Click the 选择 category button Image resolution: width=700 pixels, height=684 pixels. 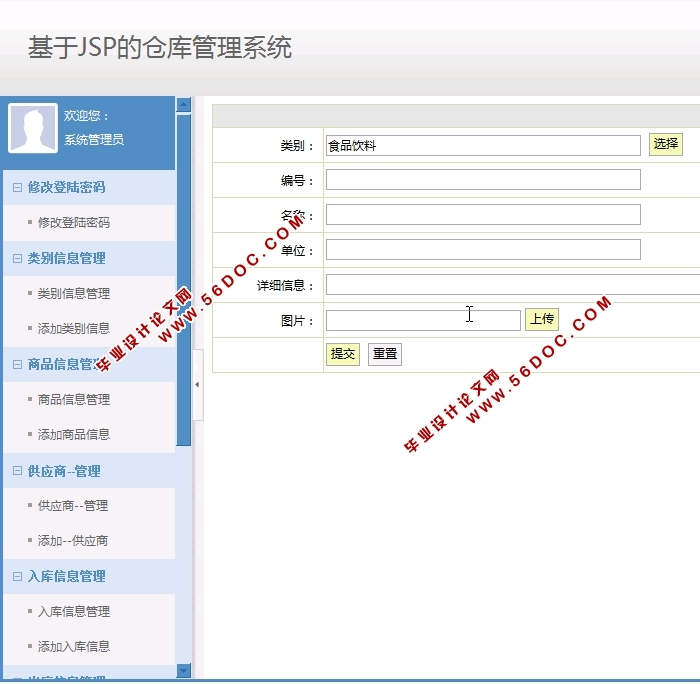coord(665,144)
